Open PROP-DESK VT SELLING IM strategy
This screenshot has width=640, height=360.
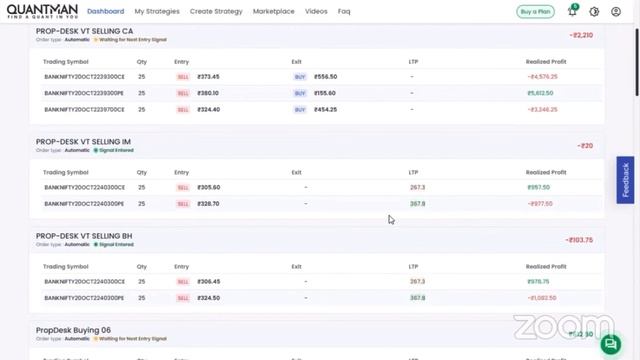click(83, 142)
